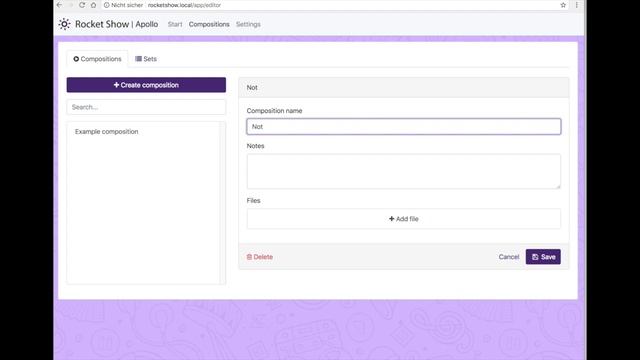Save the composition
The image size is (640, 360).
pos(543,257)
